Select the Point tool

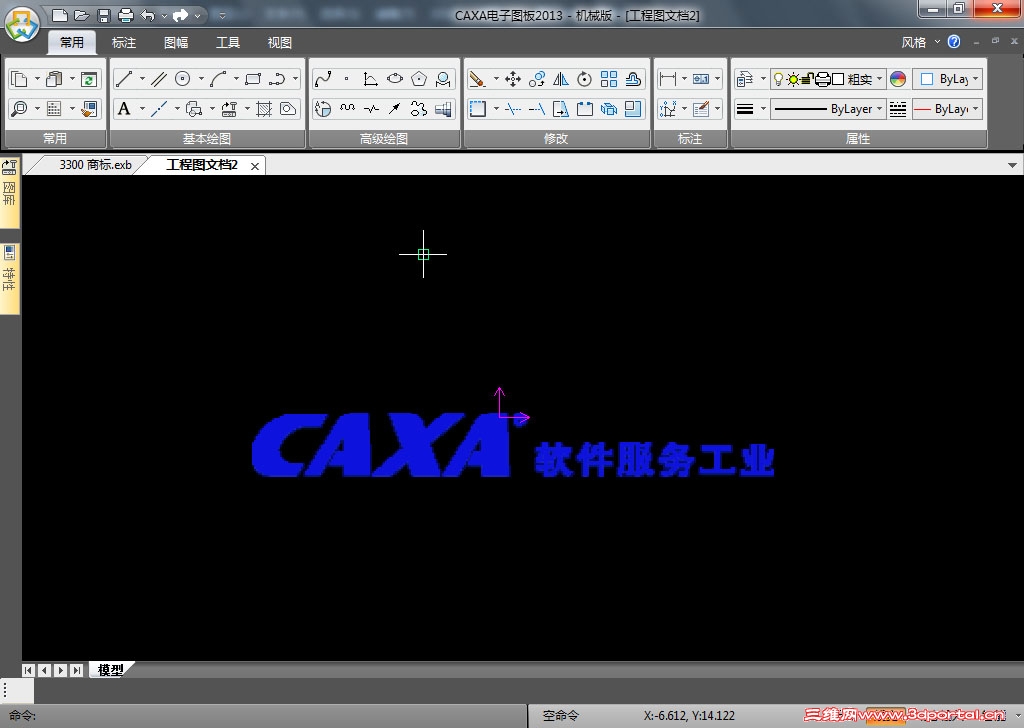347,79
